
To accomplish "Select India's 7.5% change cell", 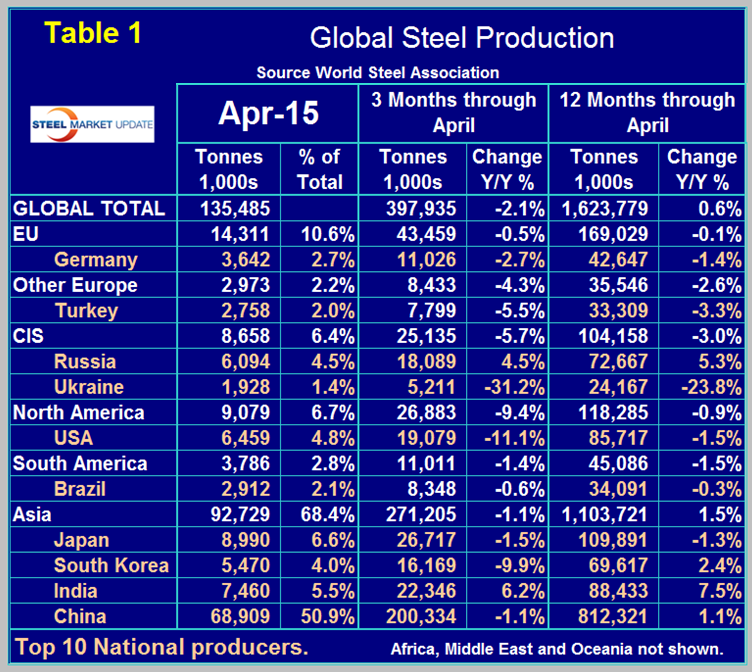I will tap(705, 591).
